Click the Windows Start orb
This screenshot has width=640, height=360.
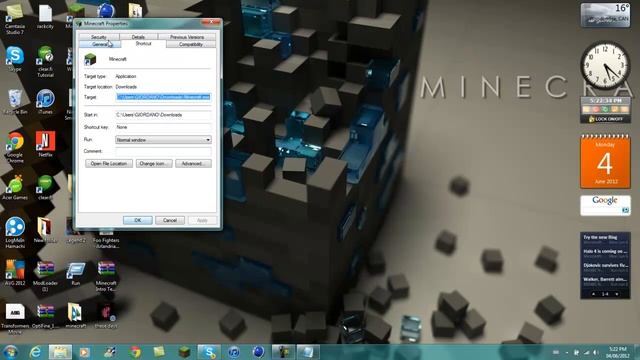click(x=11, y=352)
